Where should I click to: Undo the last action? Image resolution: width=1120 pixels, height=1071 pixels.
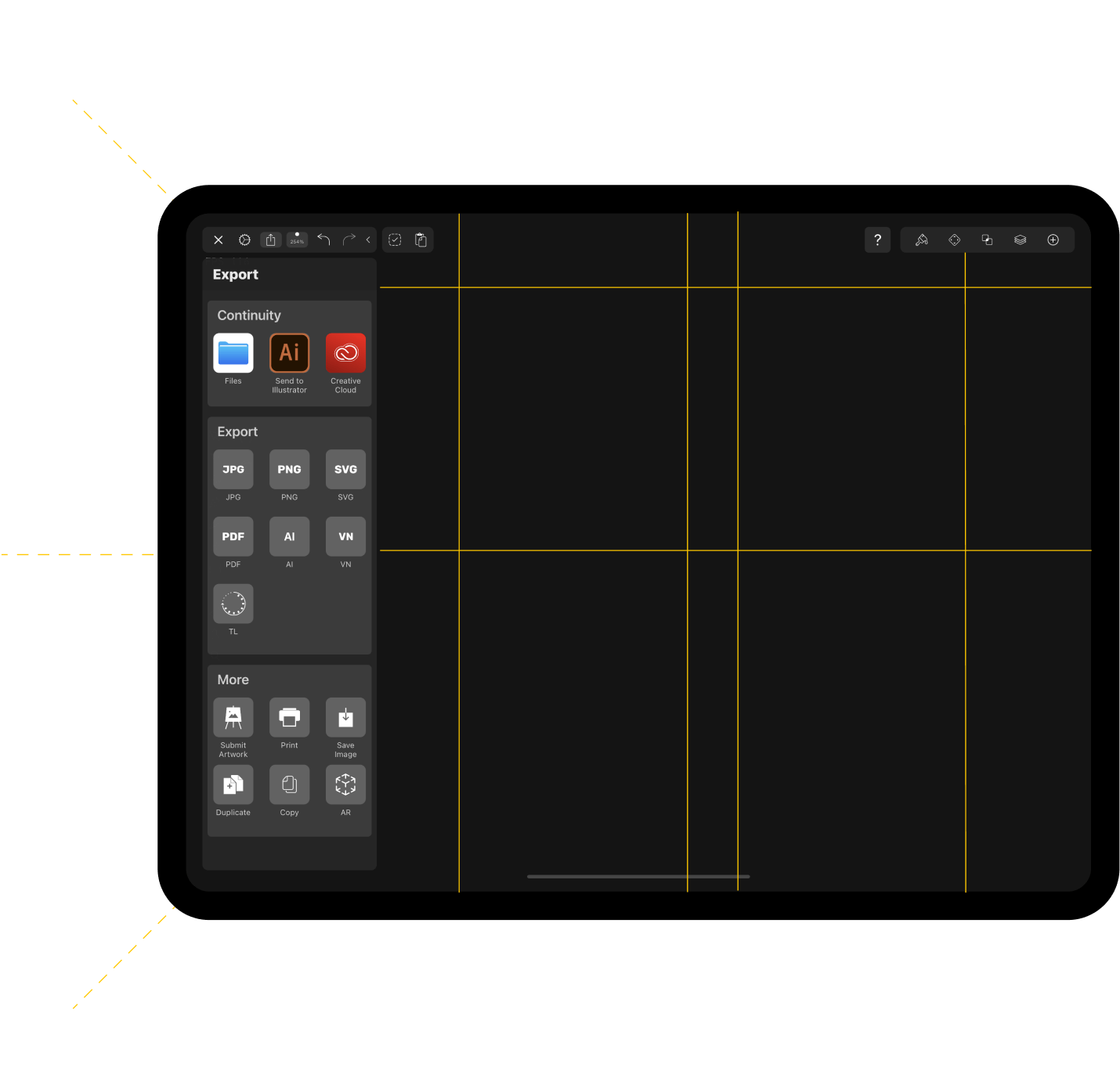[323, 240]
